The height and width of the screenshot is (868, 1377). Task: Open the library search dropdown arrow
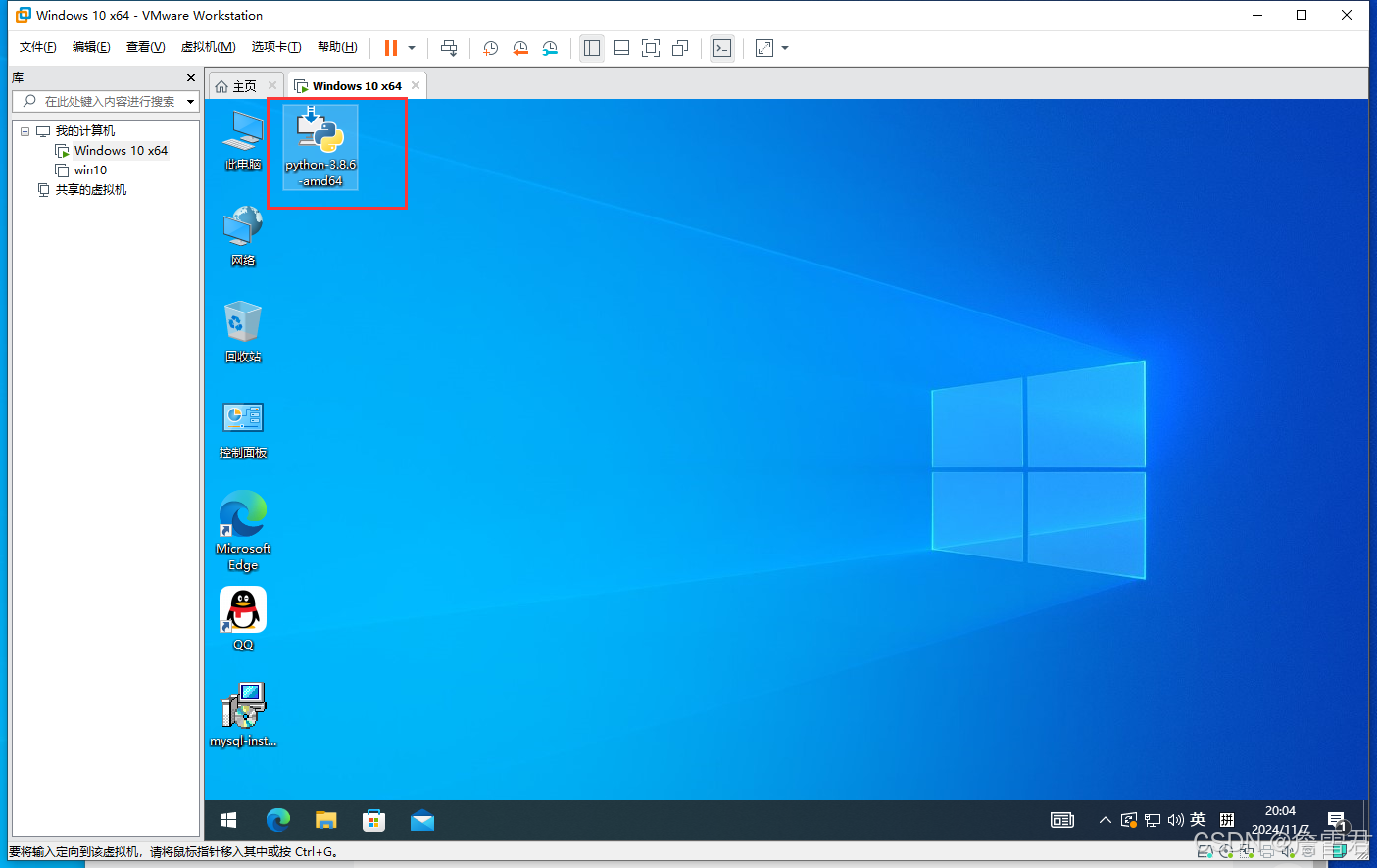190,101
